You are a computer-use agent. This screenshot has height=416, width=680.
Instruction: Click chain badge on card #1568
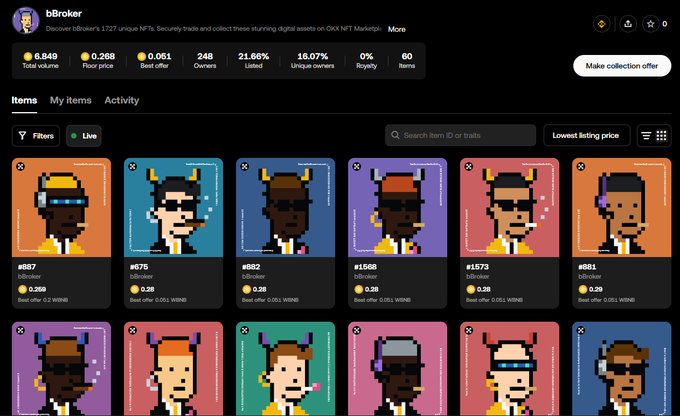point(356,166)
